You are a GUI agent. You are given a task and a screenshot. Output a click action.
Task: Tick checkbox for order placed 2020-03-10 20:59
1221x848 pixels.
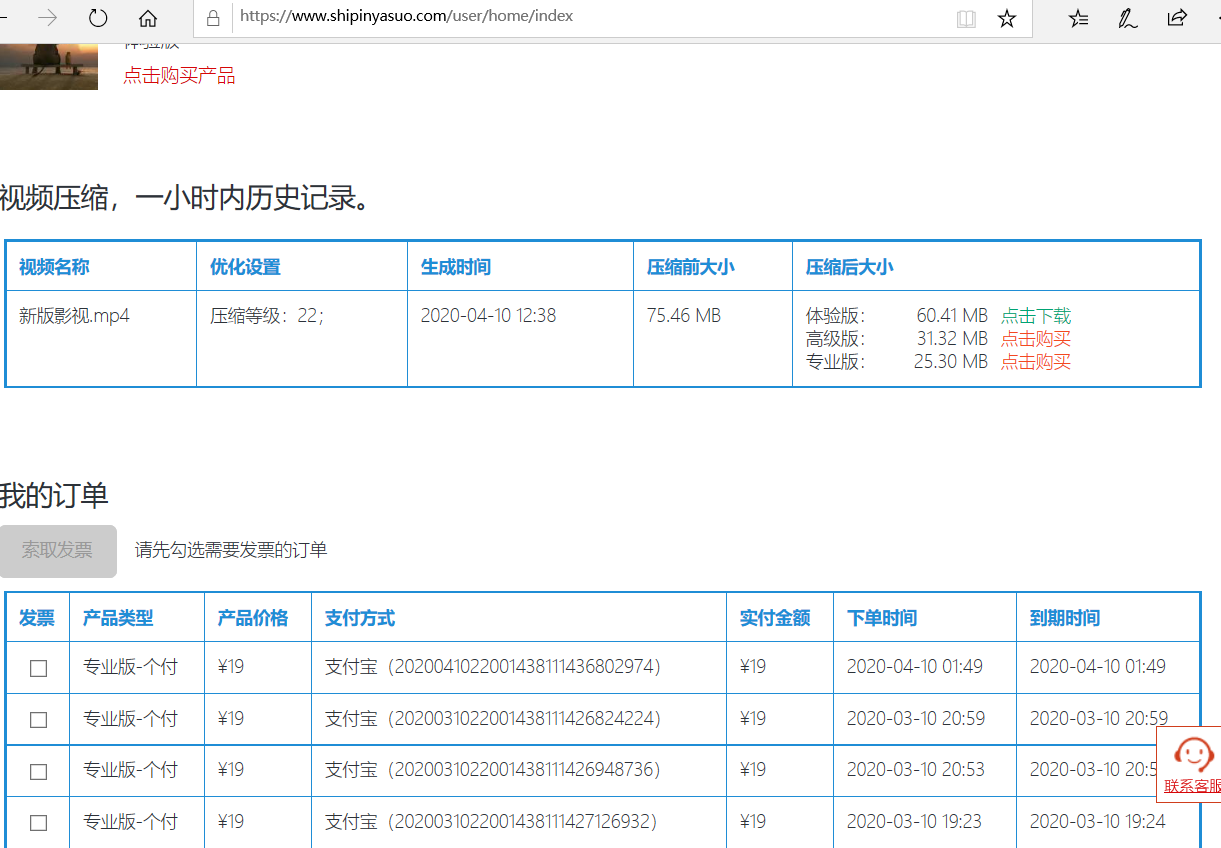click(x=38, y=720)
